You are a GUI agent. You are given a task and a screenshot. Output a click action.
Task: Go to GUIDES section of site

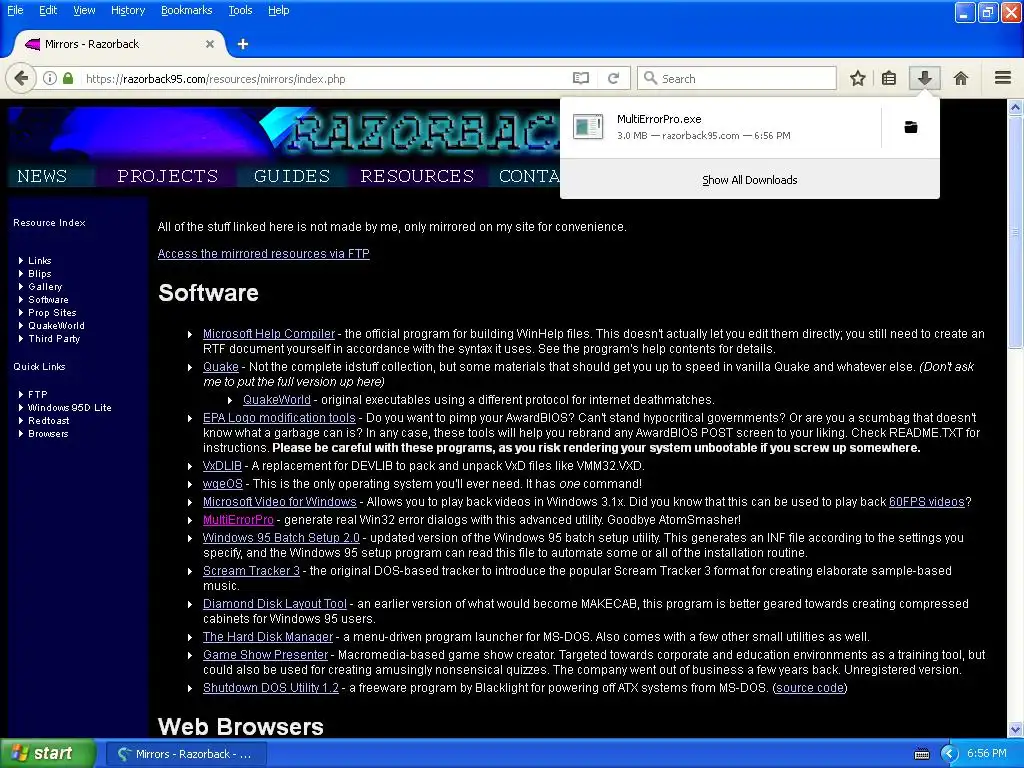292,176
